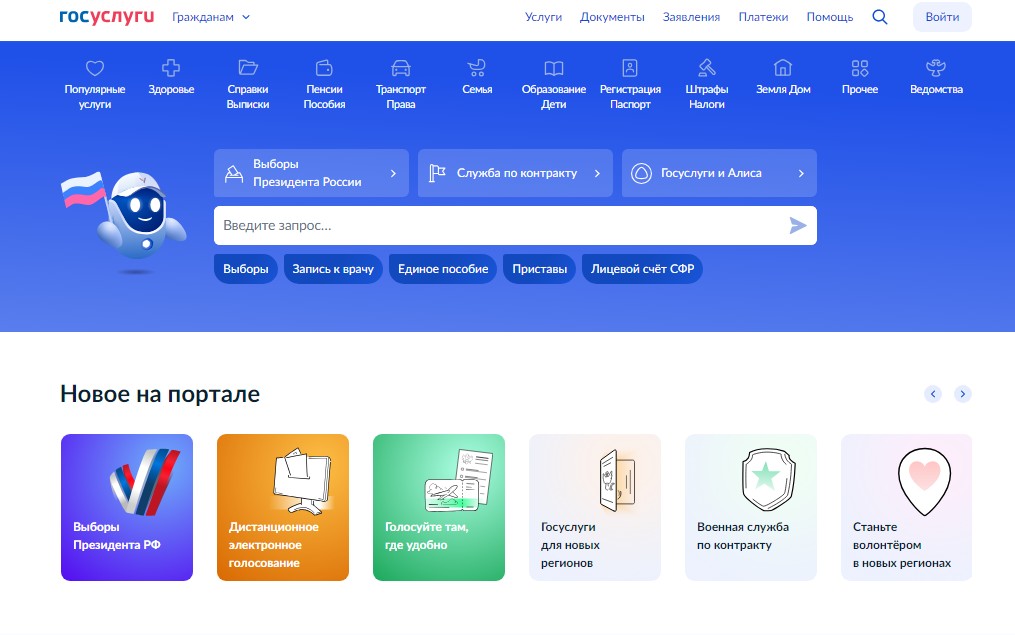Go to the Документы menu item
This screenshot has height=635, width=1015.
point(612,17)
